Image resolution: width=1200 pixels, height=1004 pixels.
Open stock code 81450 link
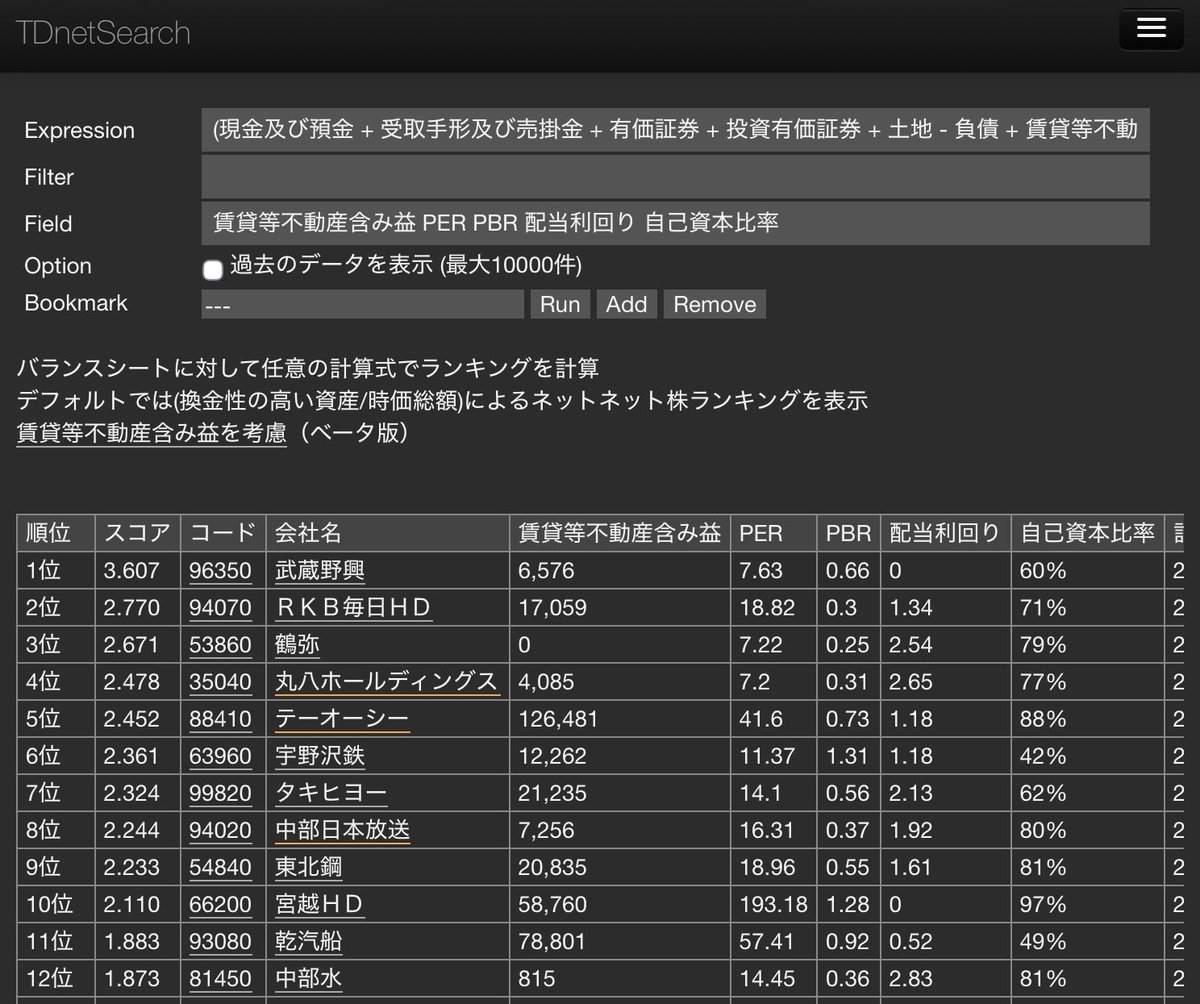[220, 979]
